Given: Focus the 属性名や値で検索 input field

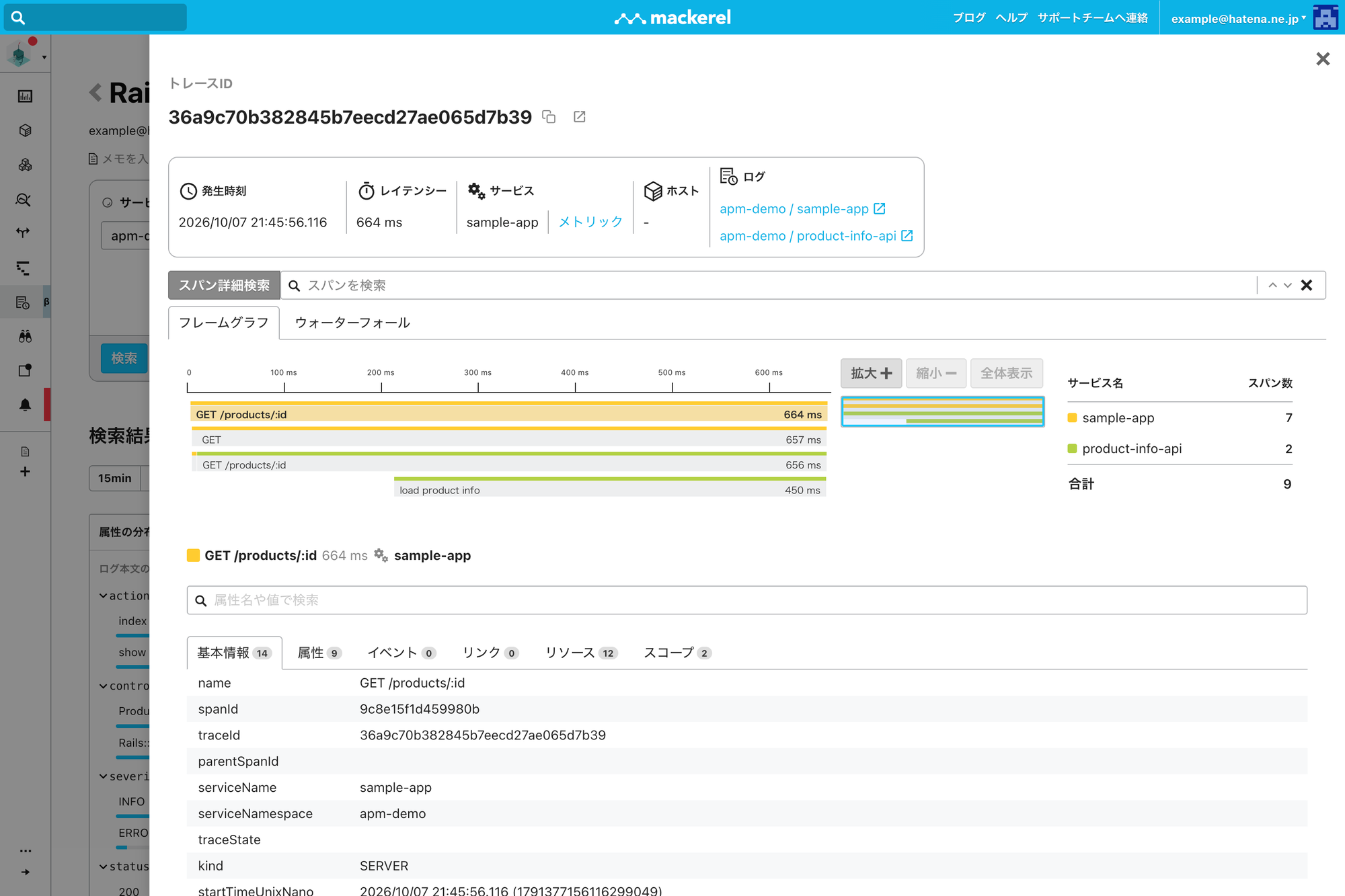Looking at the screenshot, I should (x=747, y=600).
